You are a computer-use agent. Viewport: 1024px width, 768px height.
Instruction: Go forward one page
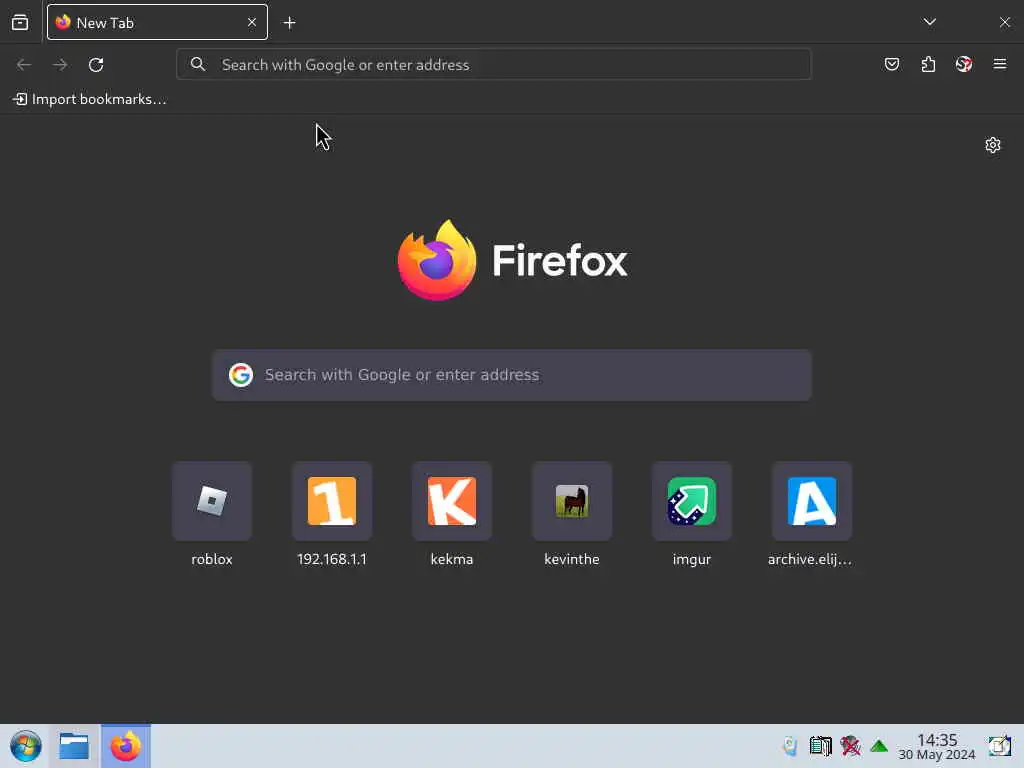[60, 65]
